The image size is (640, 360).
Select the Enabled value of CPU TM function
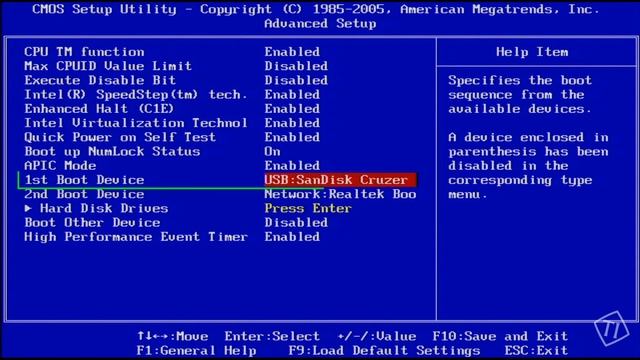(x=292, y=52)
